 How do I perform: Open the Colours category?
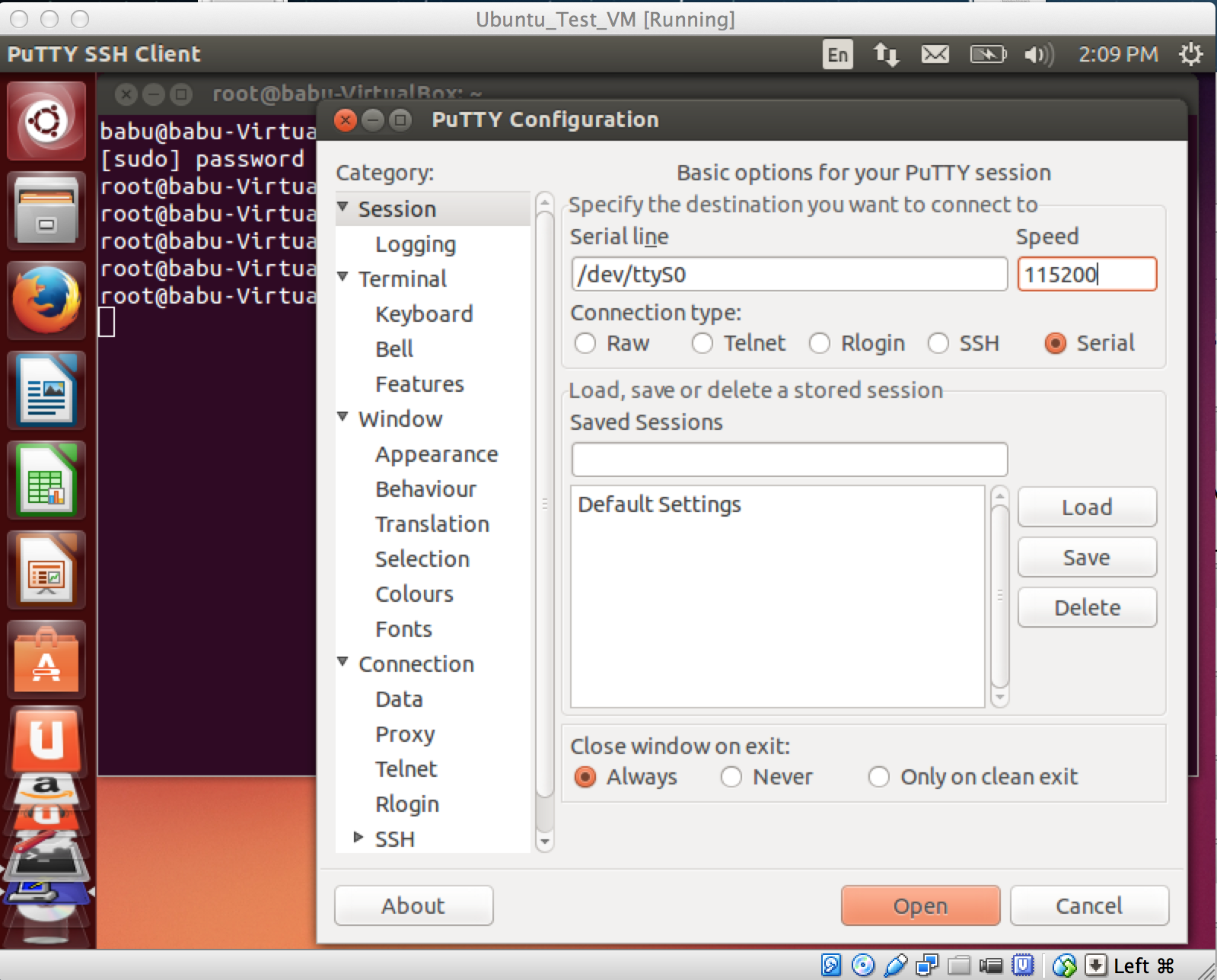coord(415,594)
